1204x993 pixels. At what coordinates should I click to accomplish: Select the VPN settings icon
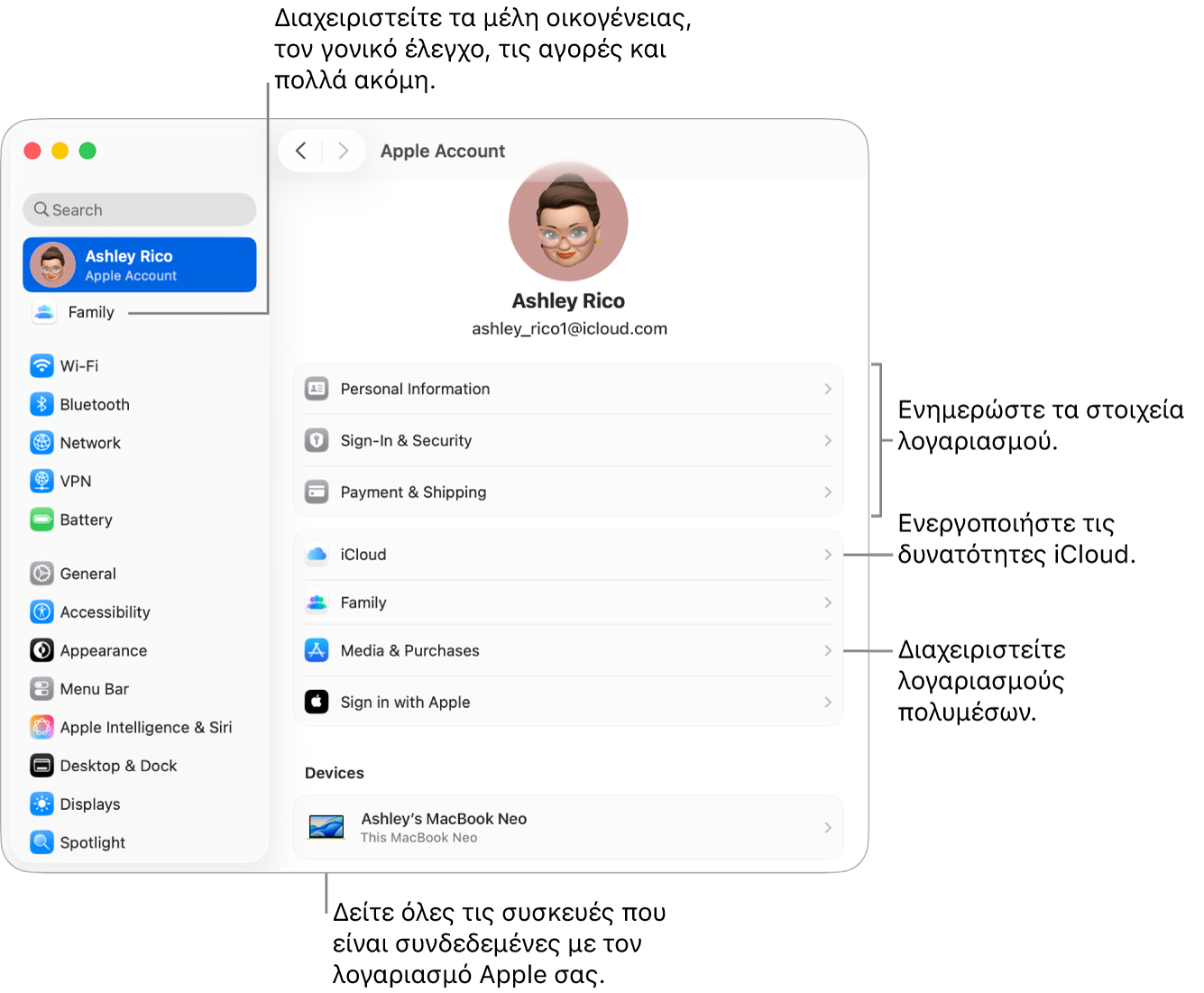click(42, 481)
